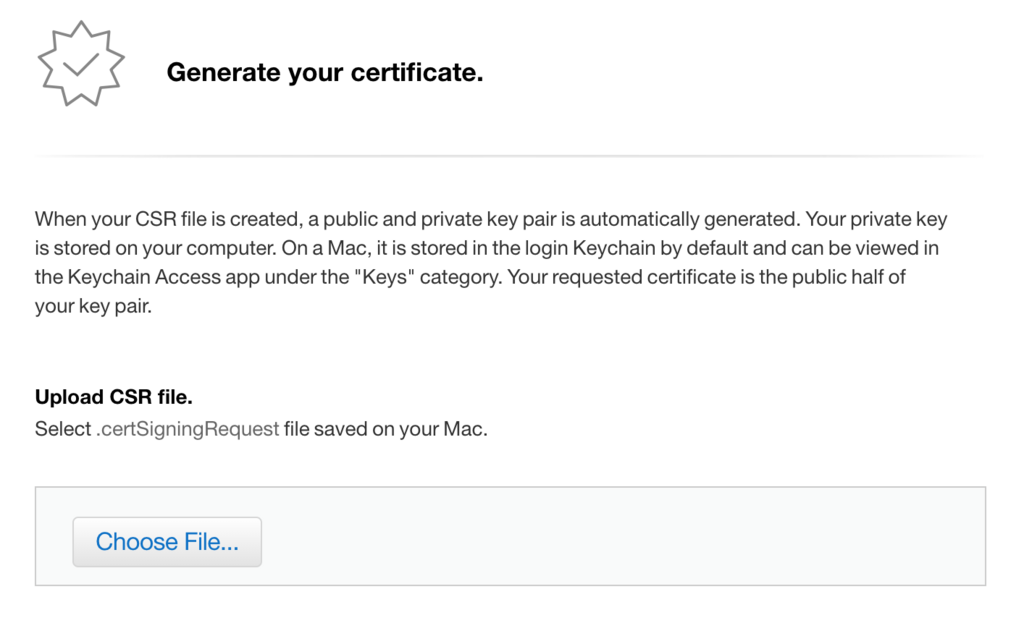Click the quoted word "Keys" in the paragraph

385,277
